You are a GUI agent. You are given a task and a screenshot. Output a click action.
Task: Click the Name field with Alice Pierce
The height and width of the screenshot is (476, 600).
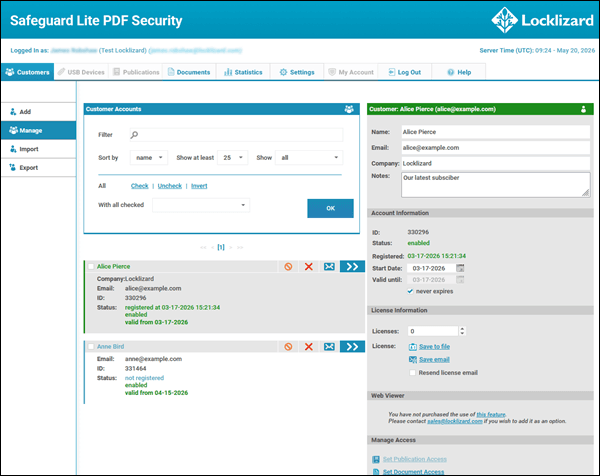(x=495, y=132)
